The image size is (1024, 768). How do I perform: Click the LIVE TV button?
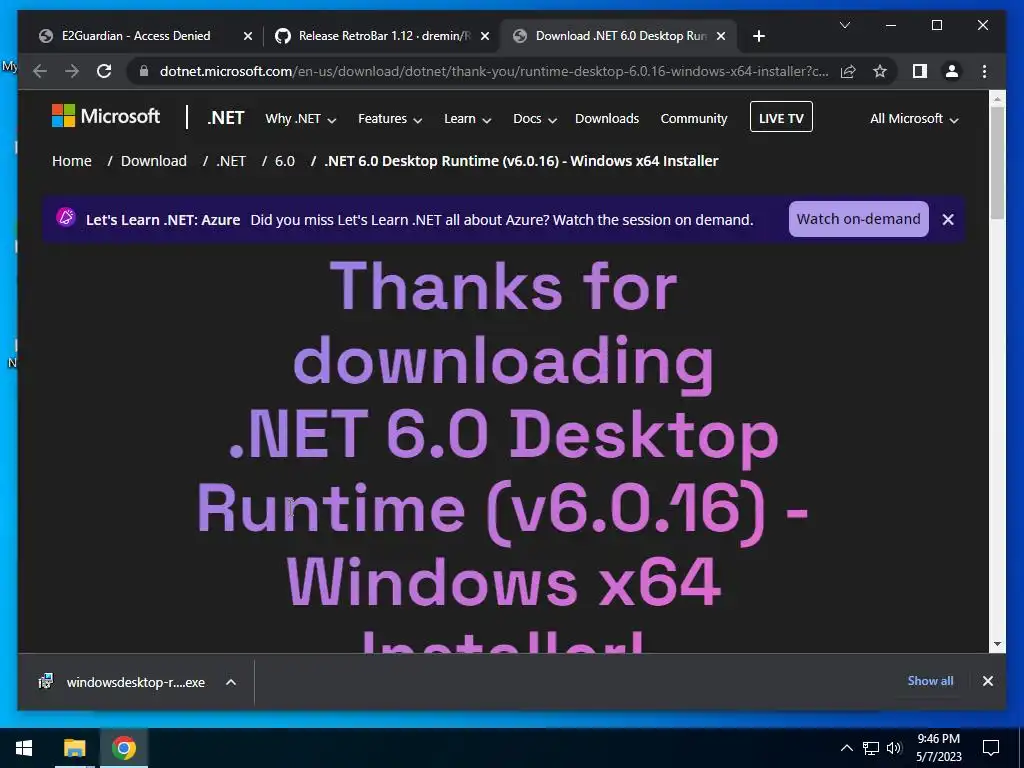point(781,117)
